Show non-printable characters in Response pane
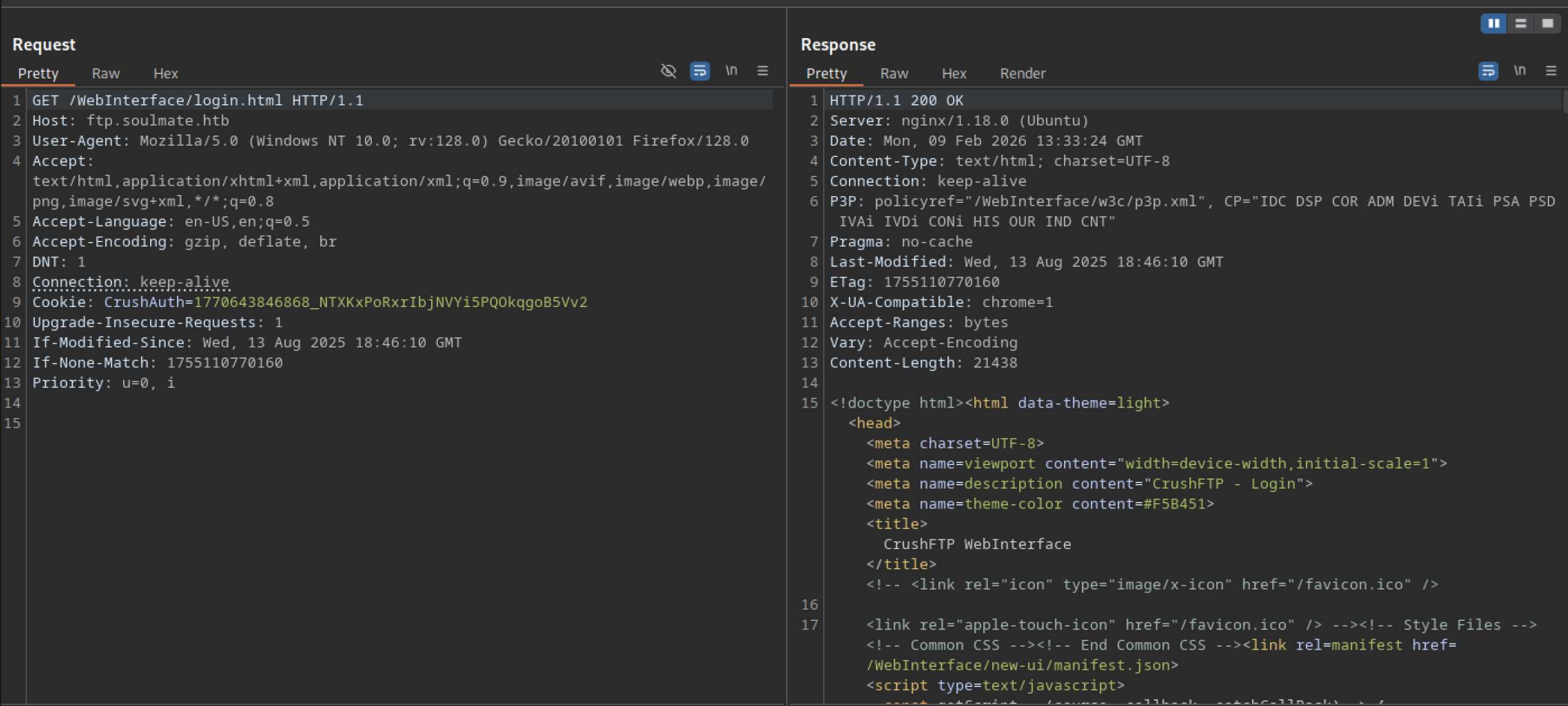The height and width of the screenshot is (706, 1568). pyautogui.click(x=1520, y=71)
